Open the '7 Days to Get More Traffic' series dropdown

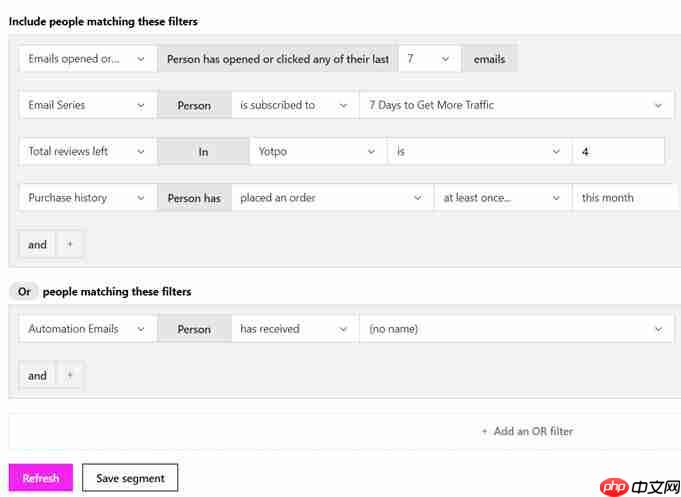click(516, 105)
